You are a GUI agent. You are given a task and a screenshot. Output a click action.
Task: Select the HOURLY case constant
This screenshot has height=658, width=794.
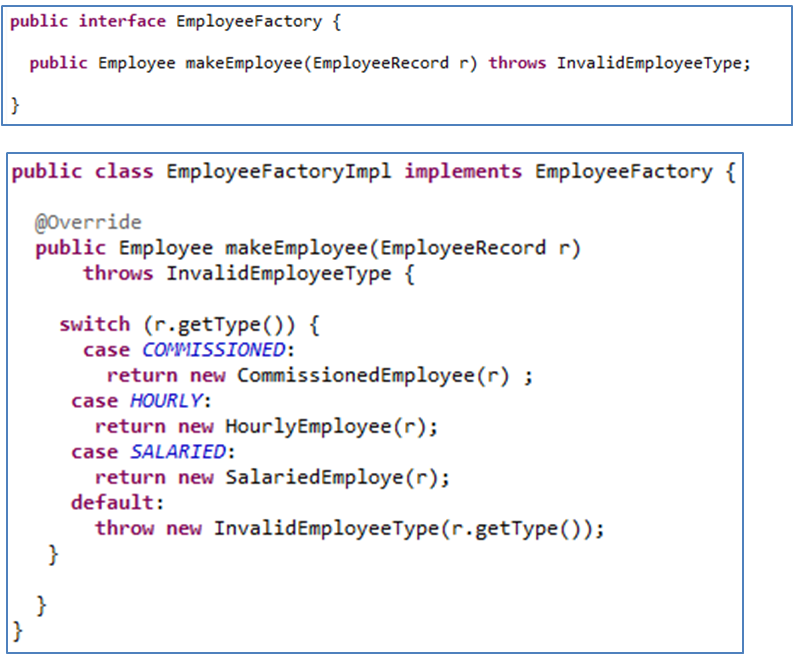click(166, 401)
